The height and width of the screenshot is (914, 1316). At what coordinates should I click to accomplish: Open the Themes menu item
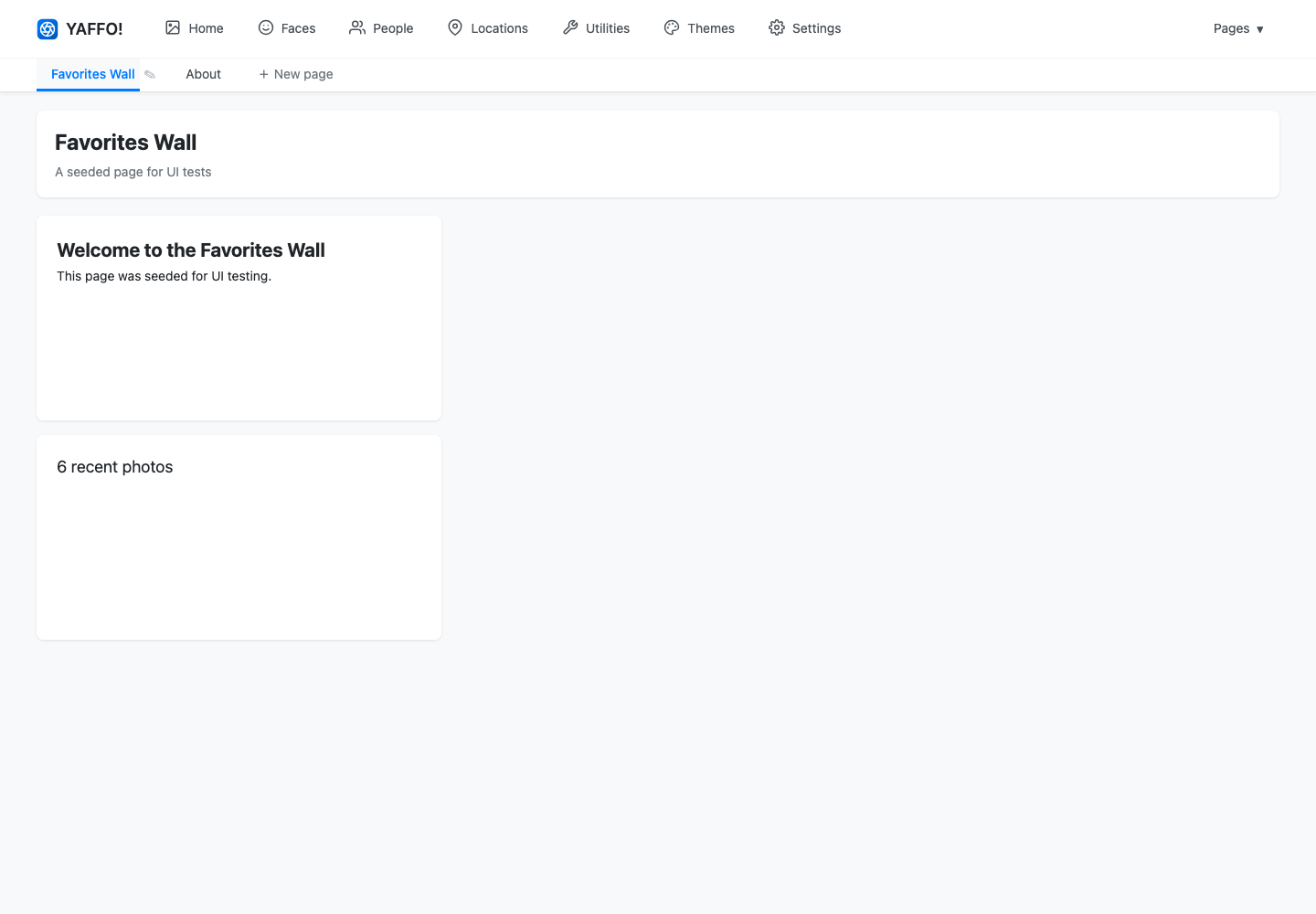coord(699,28)
